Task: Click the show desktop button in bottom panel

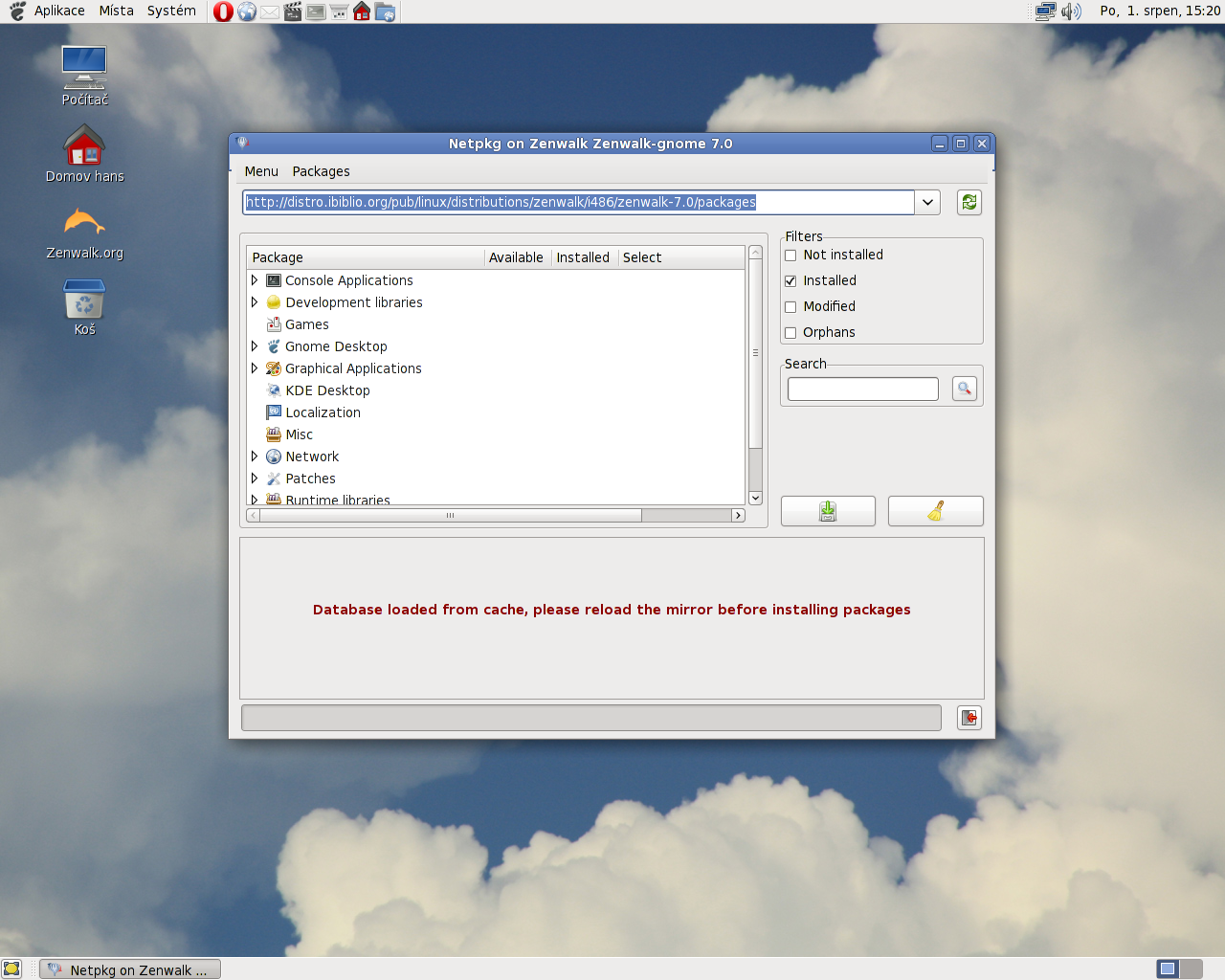Action: [11, 969]
